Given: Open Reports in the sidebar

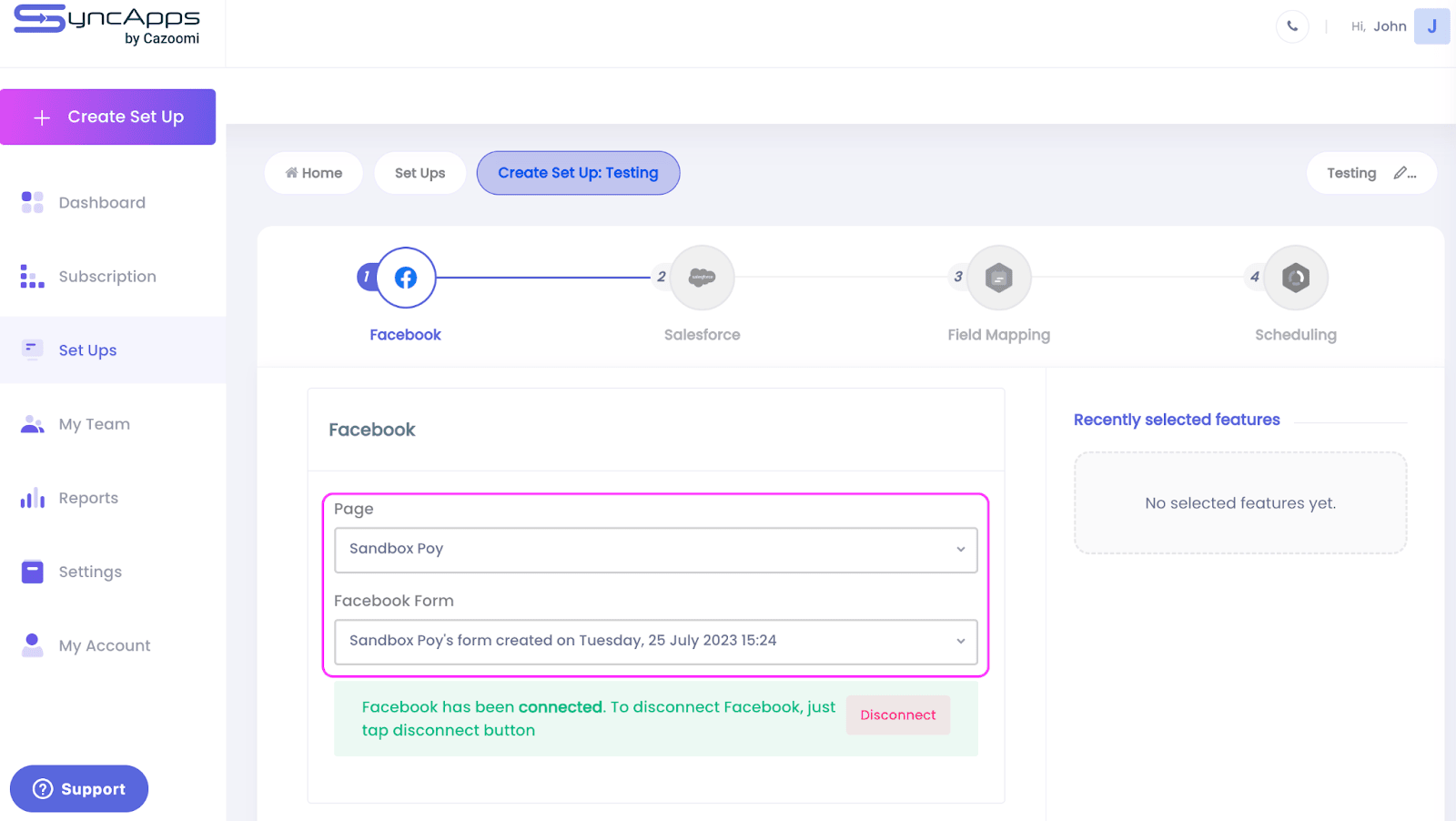Looking at the screenshot, I should point(88,497).
